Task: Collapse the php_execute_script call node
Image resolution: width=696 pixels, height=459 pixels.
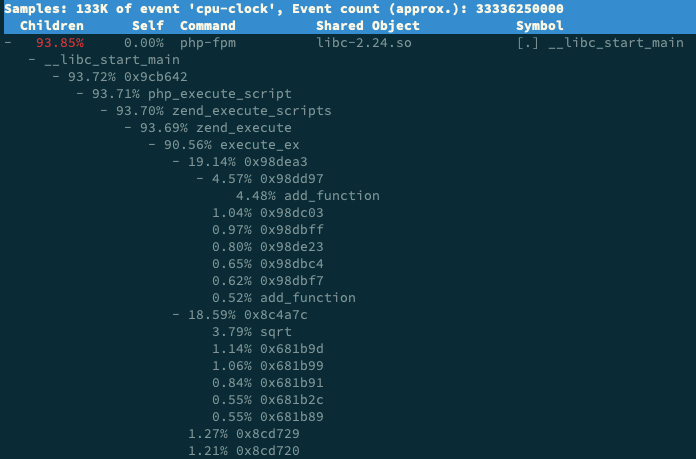Action: [x=81, y=94]
